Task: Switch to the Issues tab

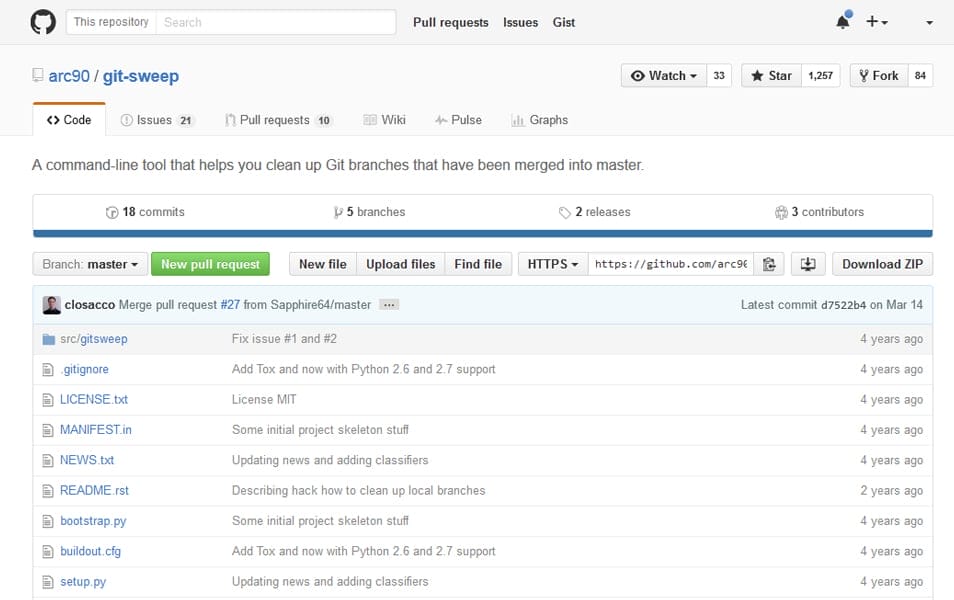Action: tap(157, 120)
